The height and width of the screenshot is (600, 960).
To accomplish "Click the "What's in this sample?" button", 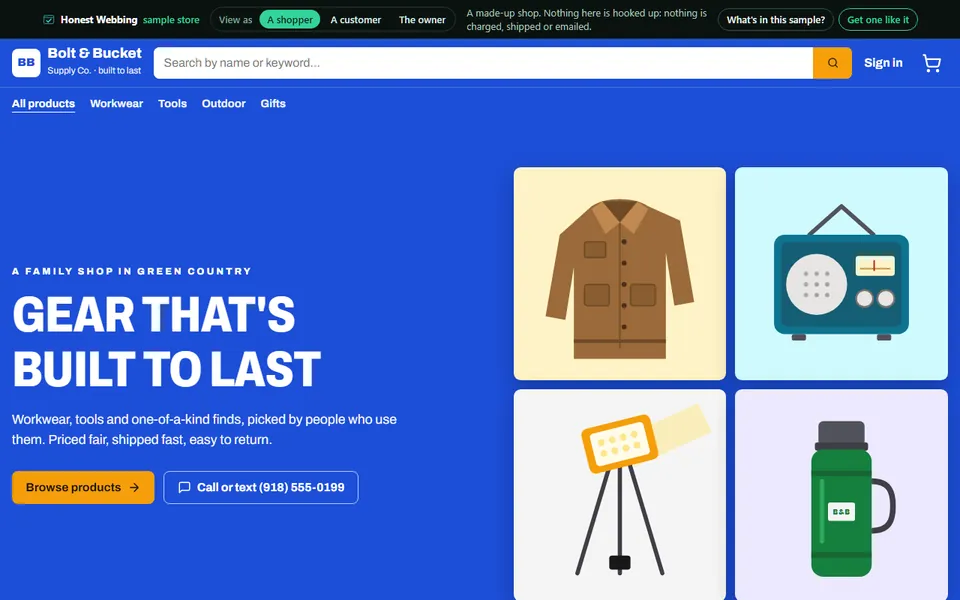I will tap(776, 20).
